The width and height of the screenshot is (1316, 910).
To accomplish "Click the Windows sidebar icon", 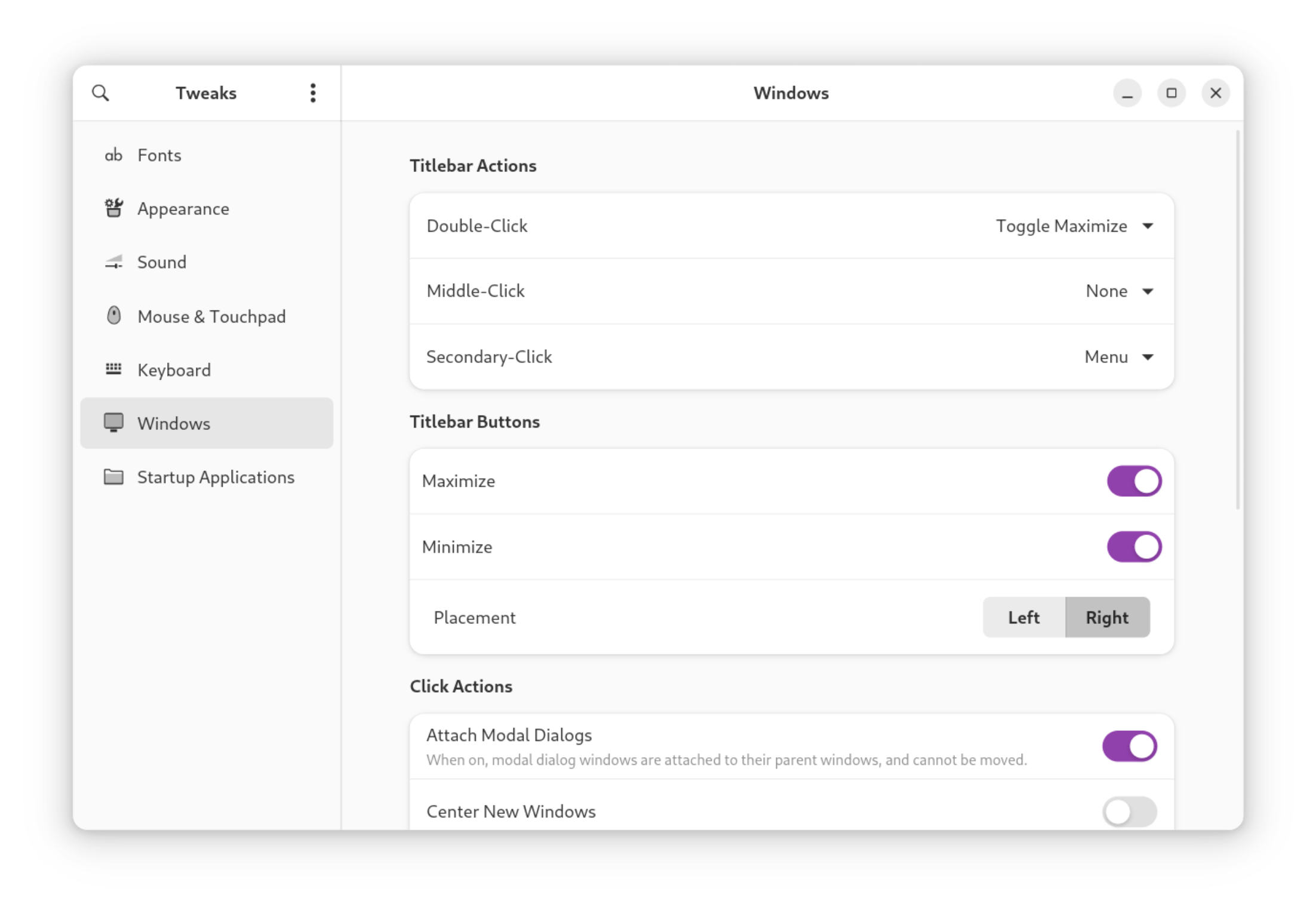I will [113, 423].
